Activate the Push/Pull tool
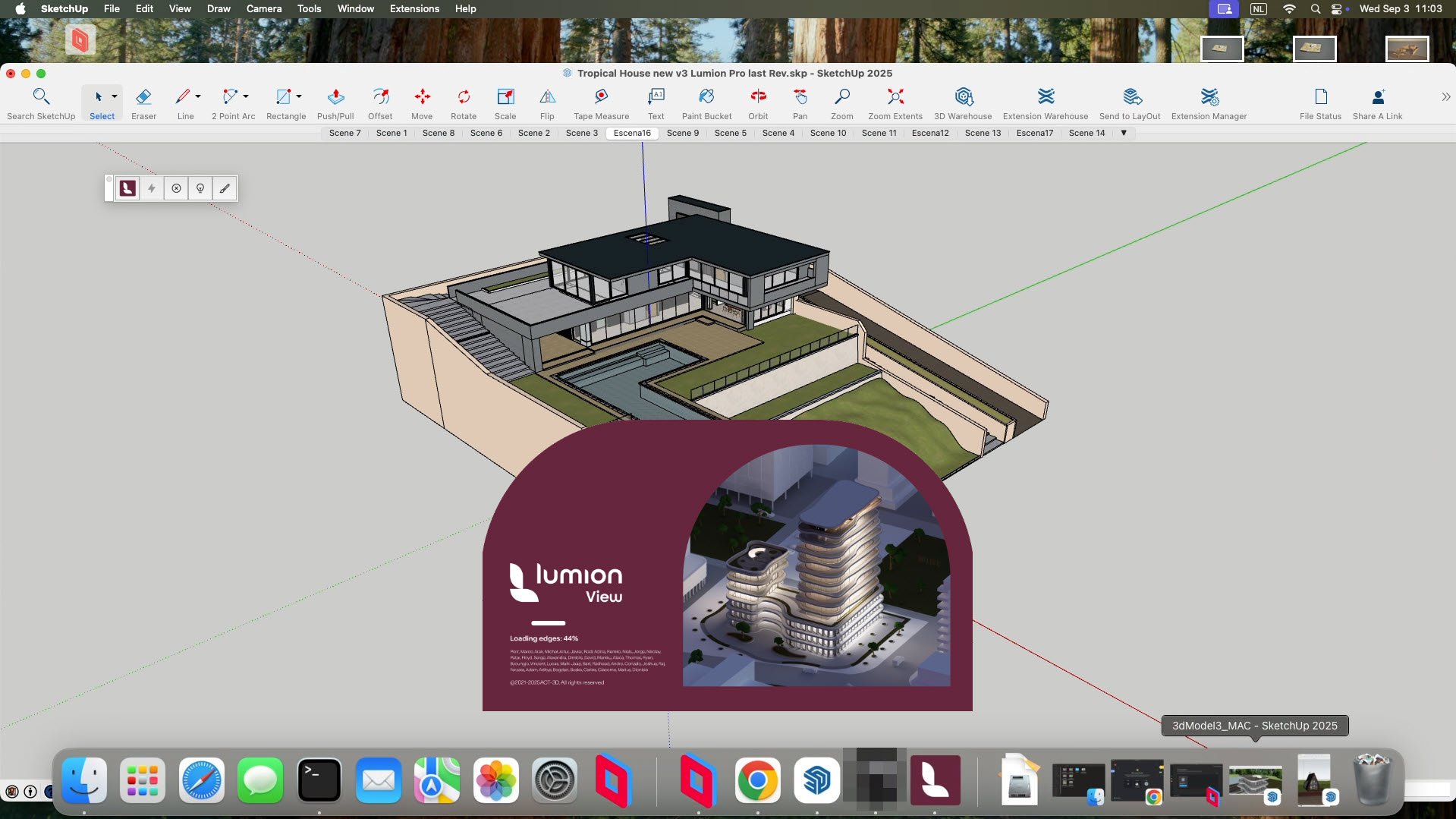1456x819 pixels. point(335,103)
